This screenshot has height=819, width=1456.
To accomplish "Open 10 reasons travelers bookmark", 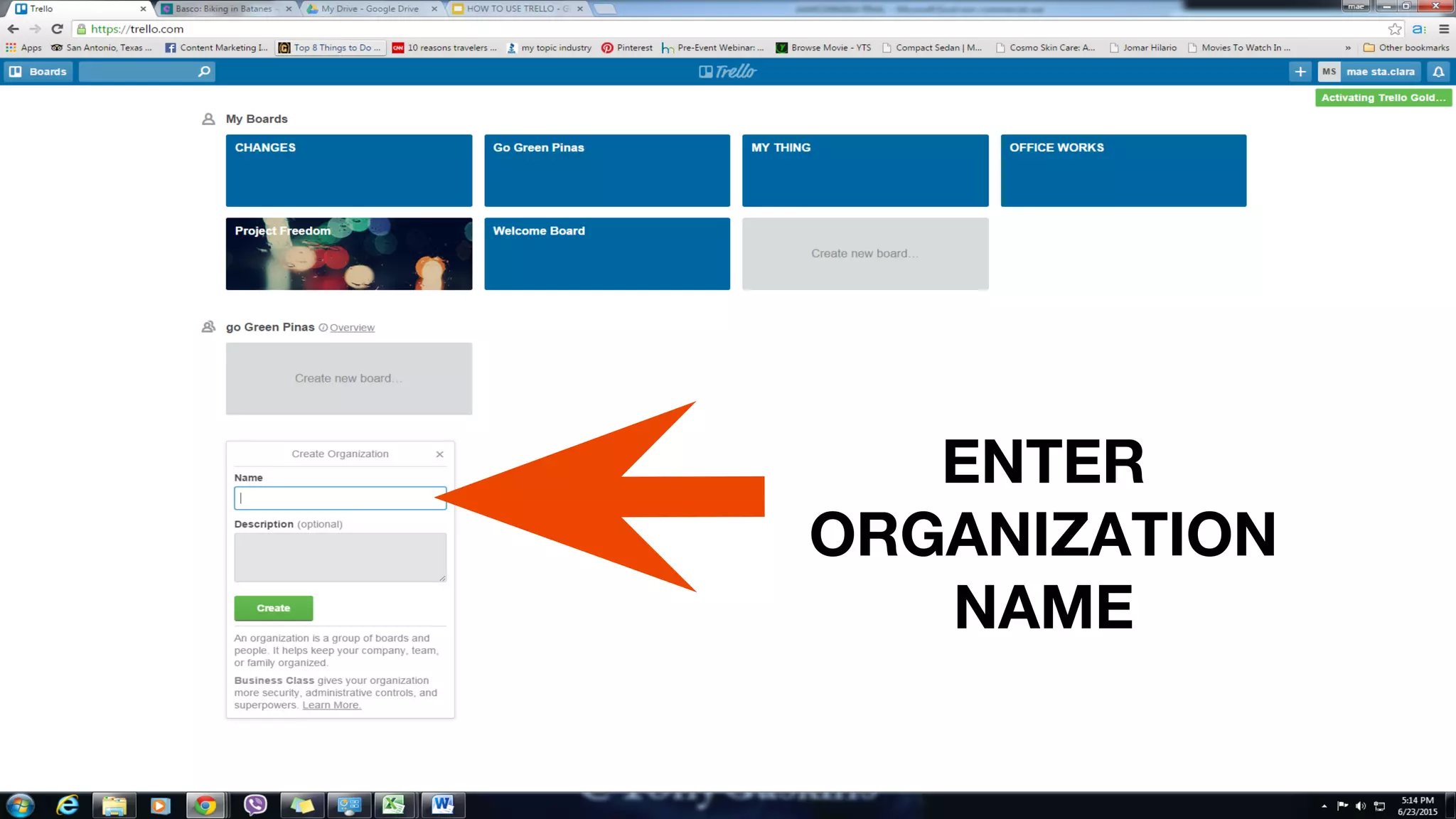I will 444,48.
